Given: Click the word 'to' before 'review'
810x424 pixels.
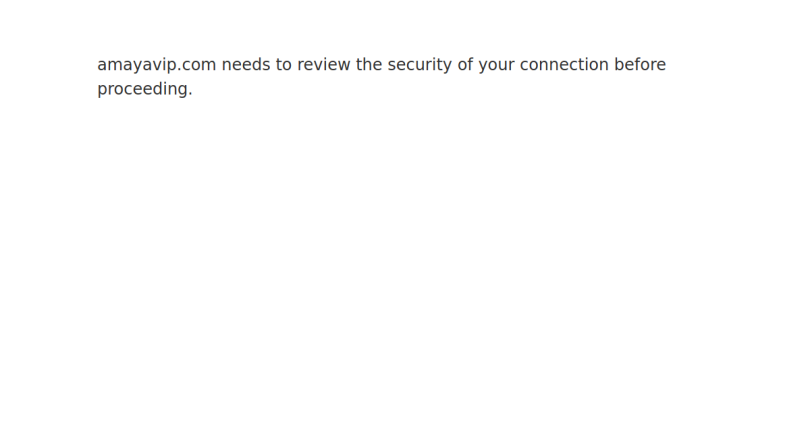Looking at the screenshot, I should click(284, 65).
